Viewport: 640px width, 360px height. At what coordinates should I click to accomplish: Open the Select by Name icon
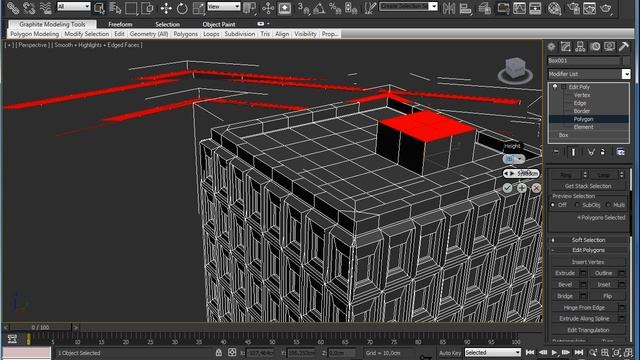point(116,7)
